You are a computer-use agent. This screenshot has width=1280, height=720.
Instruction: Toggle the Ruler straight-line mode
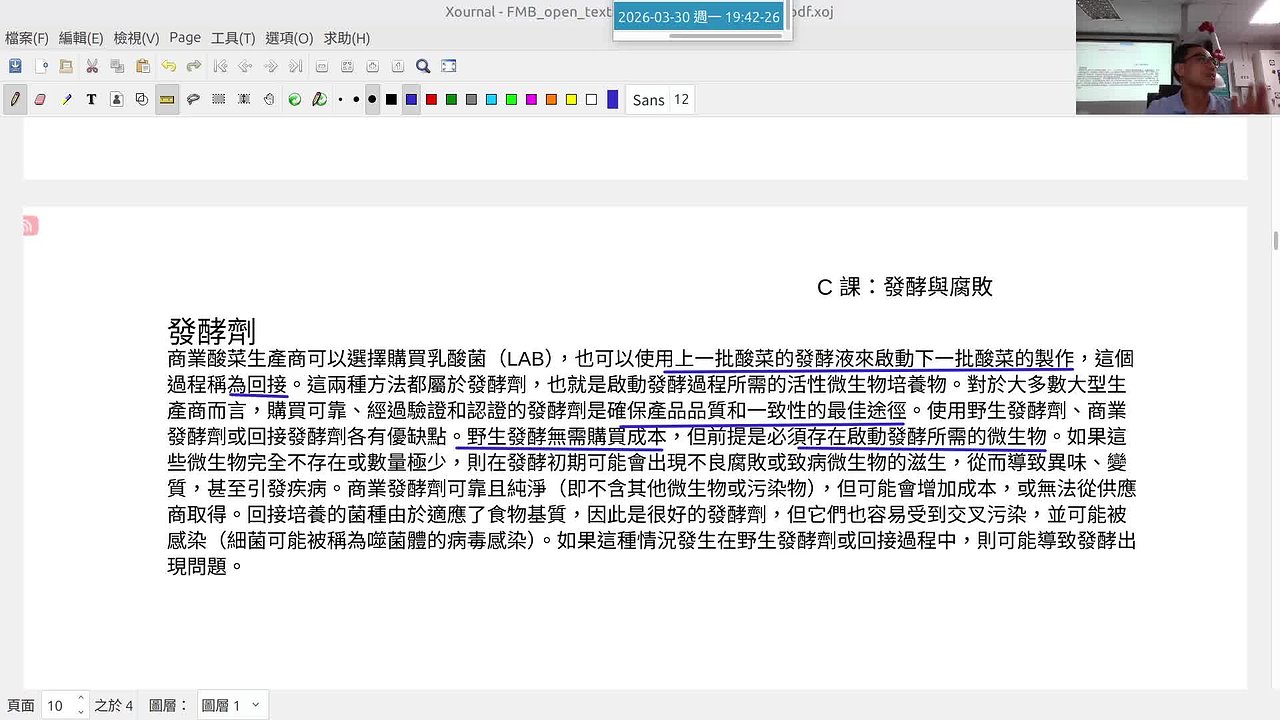(167, 99)
